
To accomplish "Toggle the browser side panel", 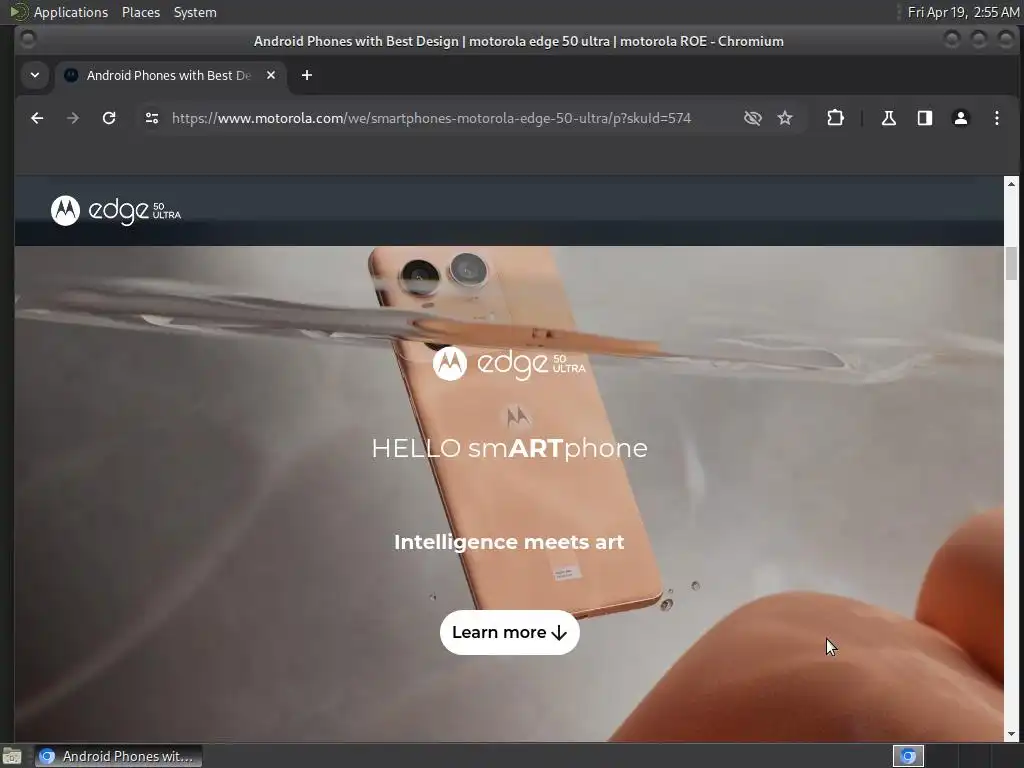I will [925, 118].
